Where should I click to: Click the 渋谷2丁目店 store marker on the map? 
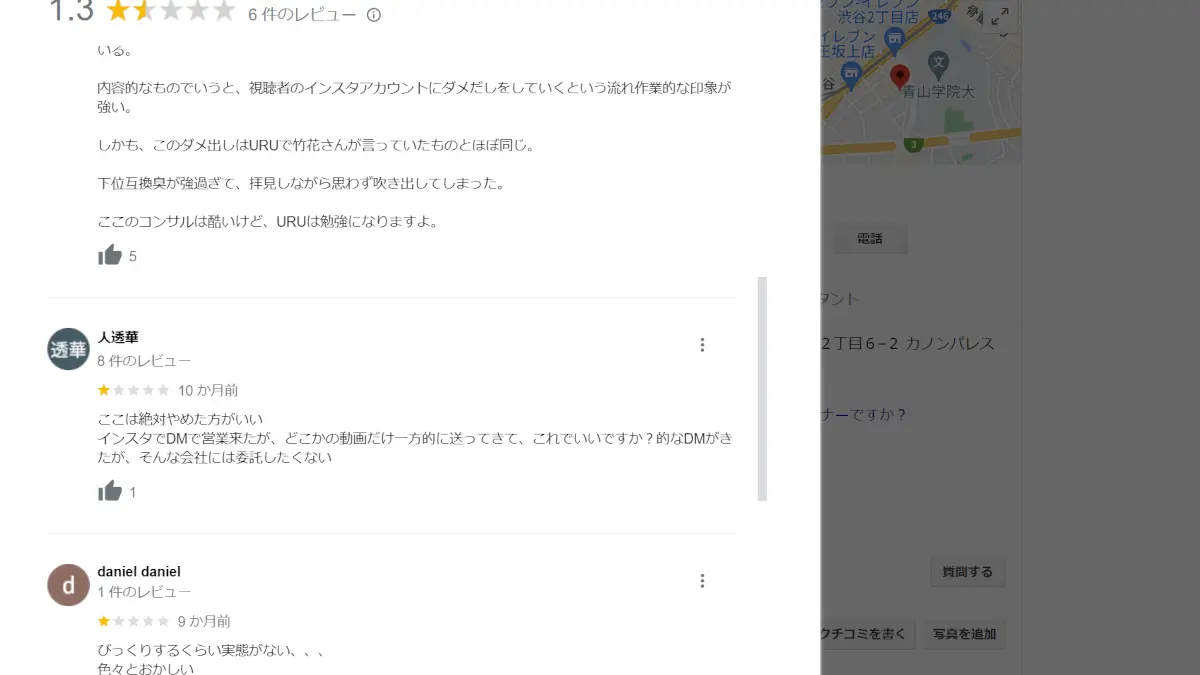[x=893, y=37]
